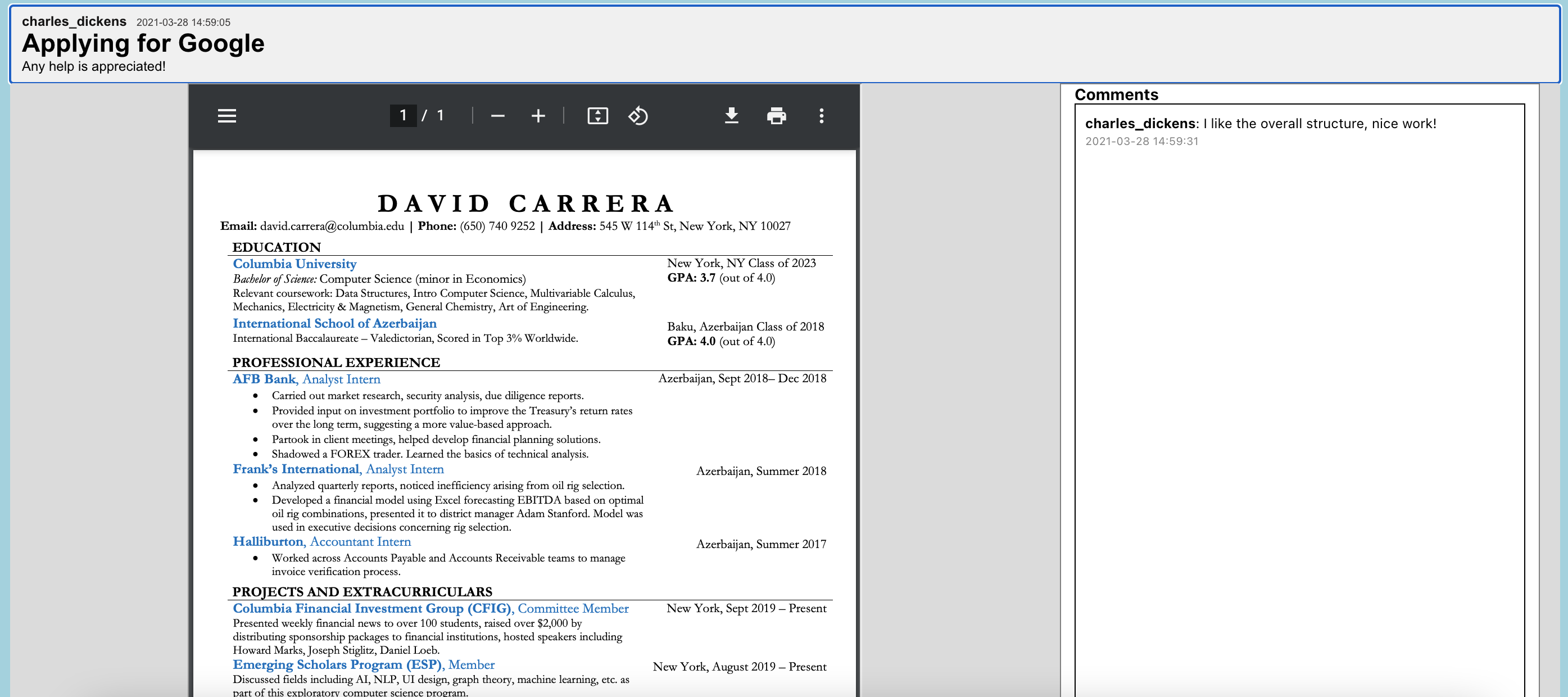Open the PDF sidebar hamburger menu
The height and width of the screenshot is (697, 1568).
226,116
